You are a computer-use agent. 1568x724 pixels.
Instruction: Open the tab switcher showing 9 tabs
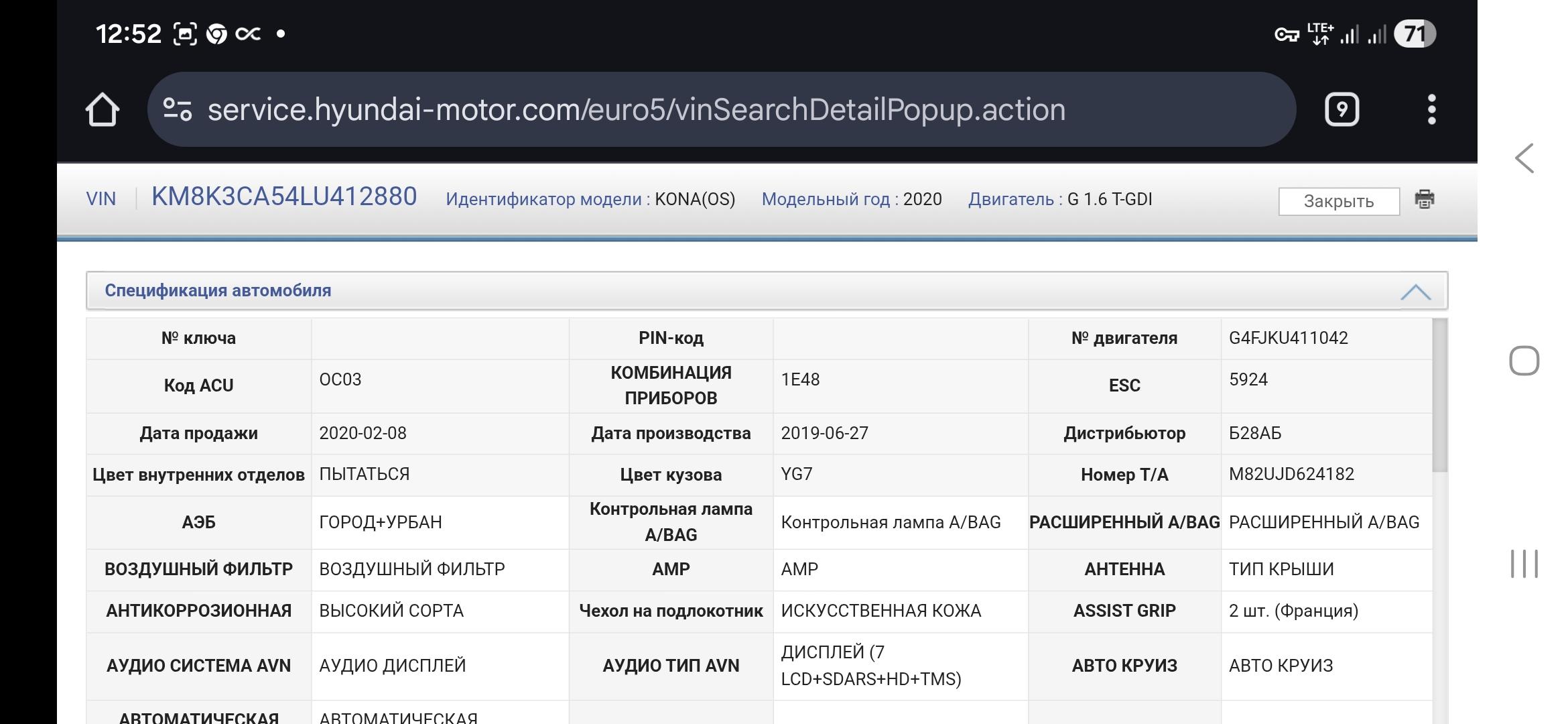1342,110
